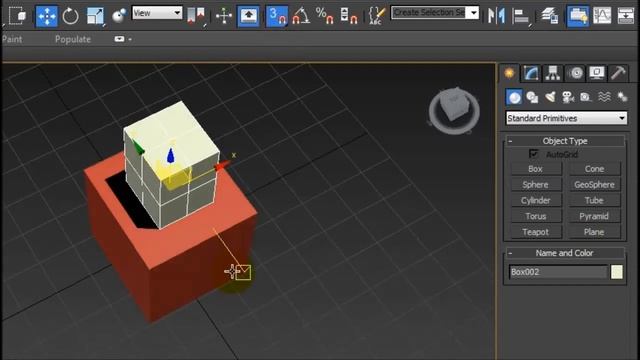640x360 pixels.
Task: Switch to the Motion command panel tab
Action: [576, 73]
